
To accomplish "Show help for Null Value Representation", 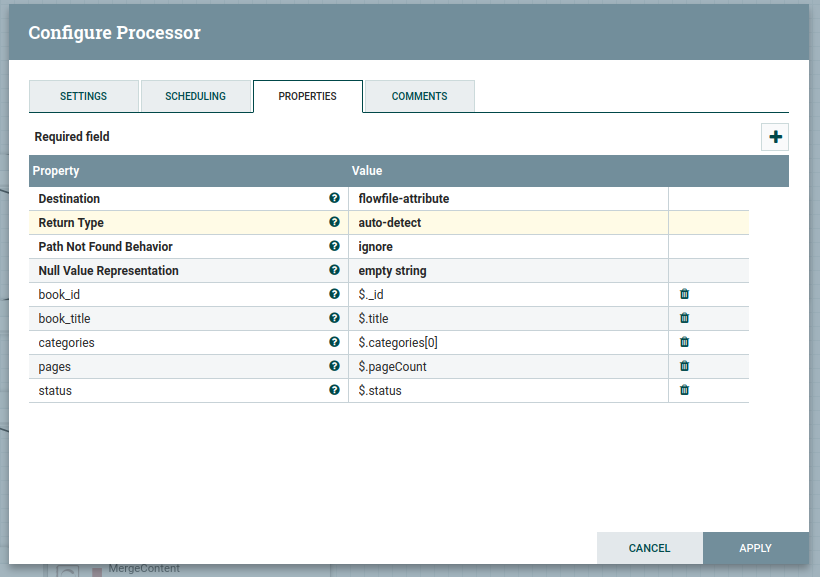I will point(334,270).
